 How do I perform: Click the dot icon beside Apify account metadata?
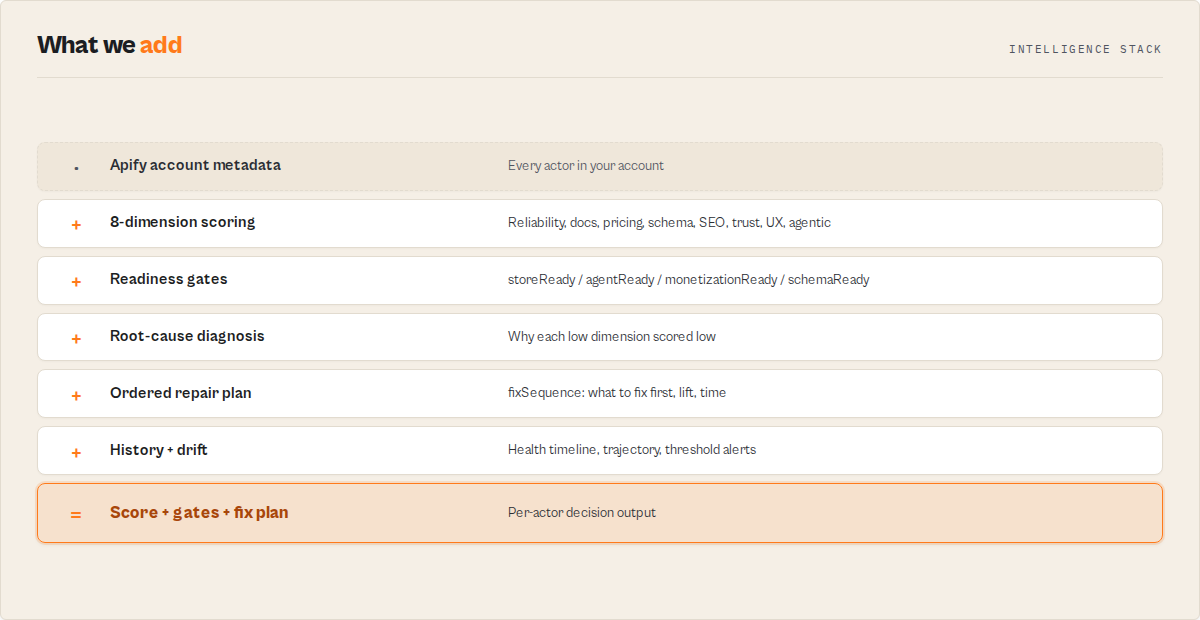pos(76,168)
